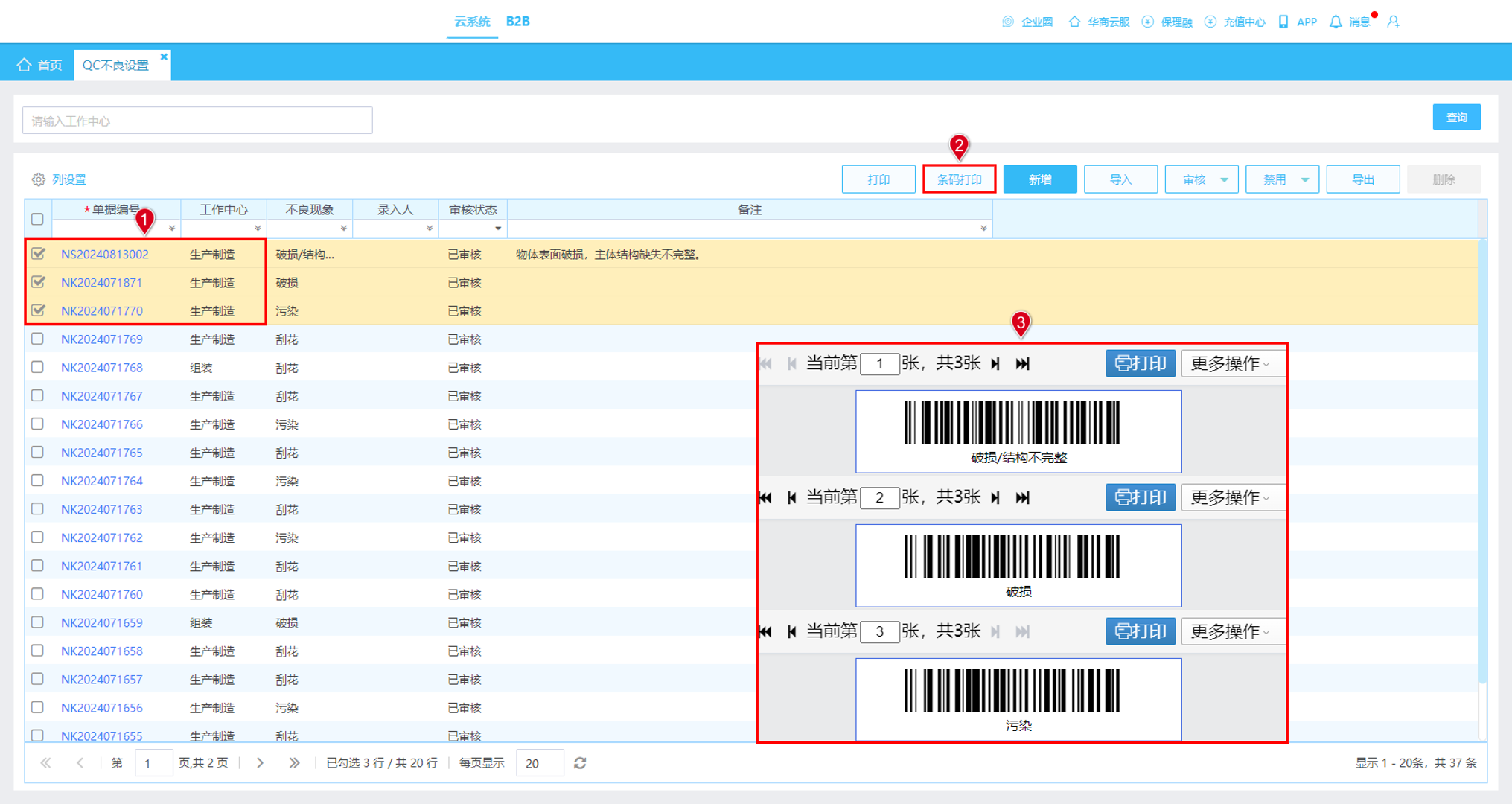Jump to last barcode in first preview
Screen dimensions: 1512x804
pyautogui.click(x=1023, y=363)
